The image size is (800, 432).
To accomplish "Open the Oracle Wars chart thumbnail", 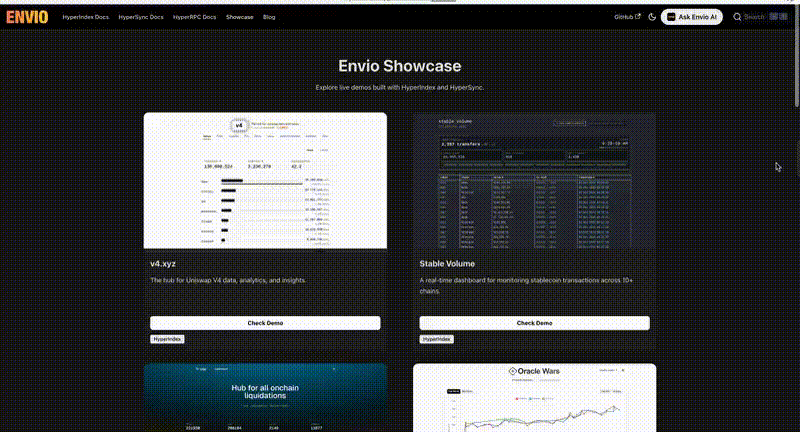I will click(x=534, y=397).
